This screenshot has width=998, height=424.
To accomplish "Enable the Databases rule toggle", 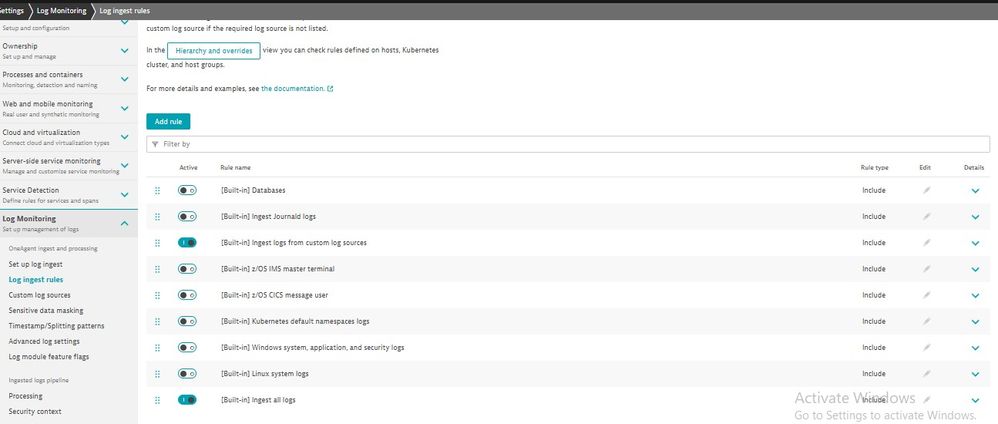I will pos(187,190).
